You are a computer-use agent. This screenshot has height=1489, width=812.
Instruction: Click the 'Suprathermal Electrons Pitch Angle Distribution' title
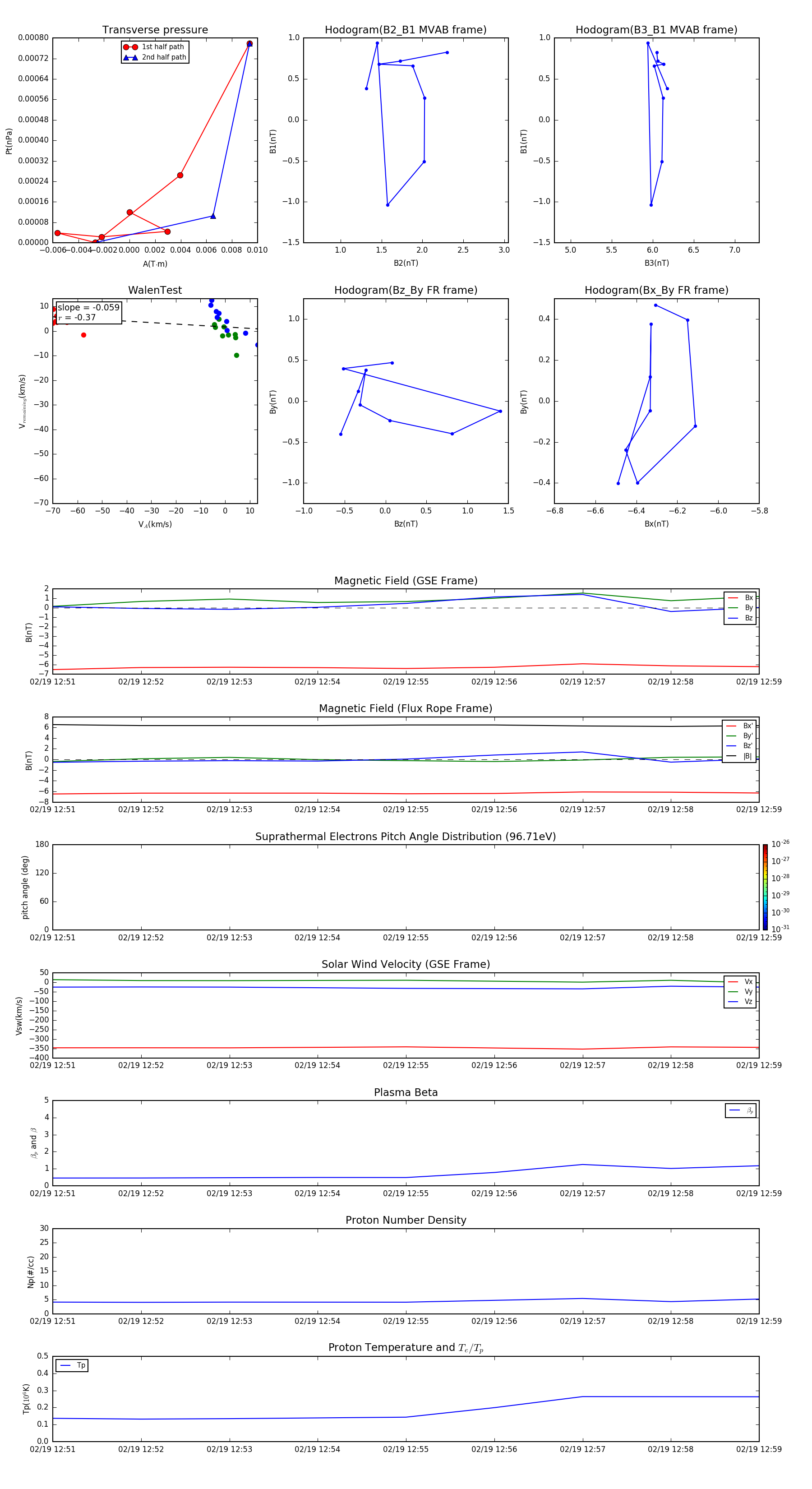coord(406,837)
